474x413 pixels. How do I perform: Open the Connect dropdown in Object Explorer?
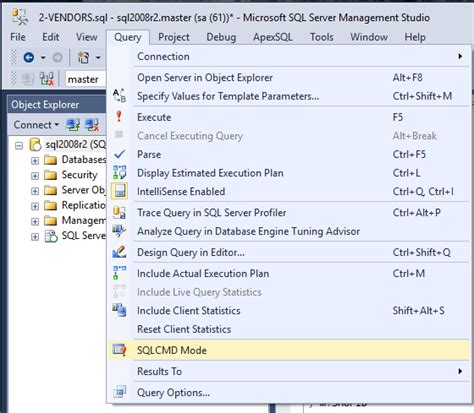coord(36,125)
